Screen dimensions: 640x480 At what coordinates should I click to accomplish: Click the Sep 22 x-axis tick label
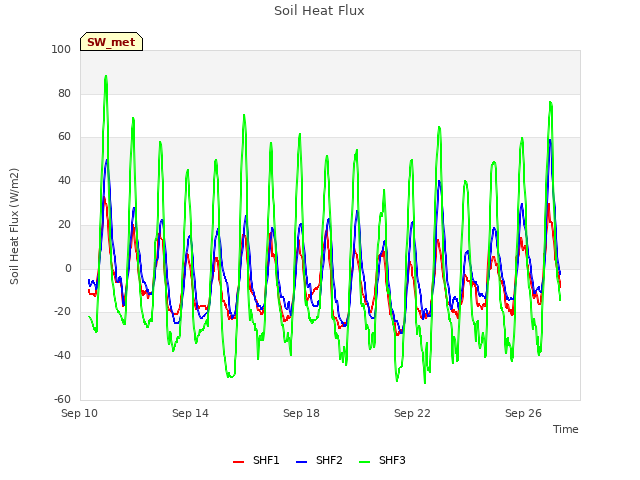click(x=412, y=413)
